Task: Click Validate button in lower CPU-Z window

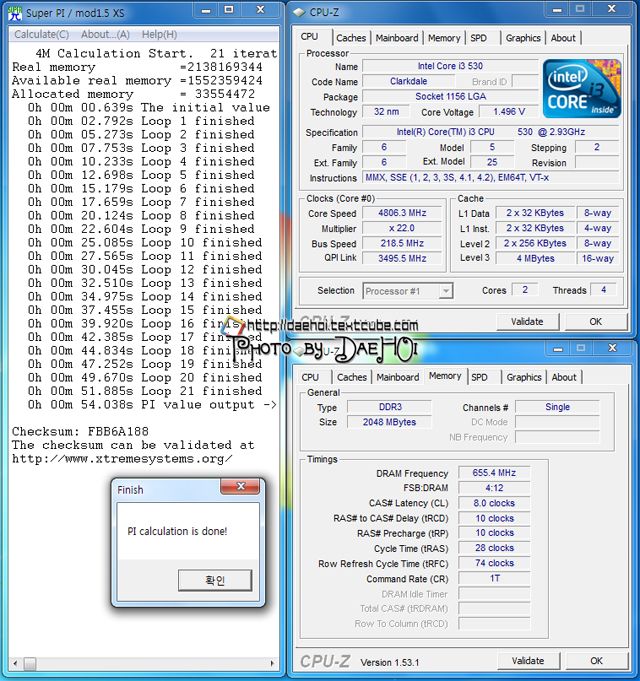Action: (528, 661)
